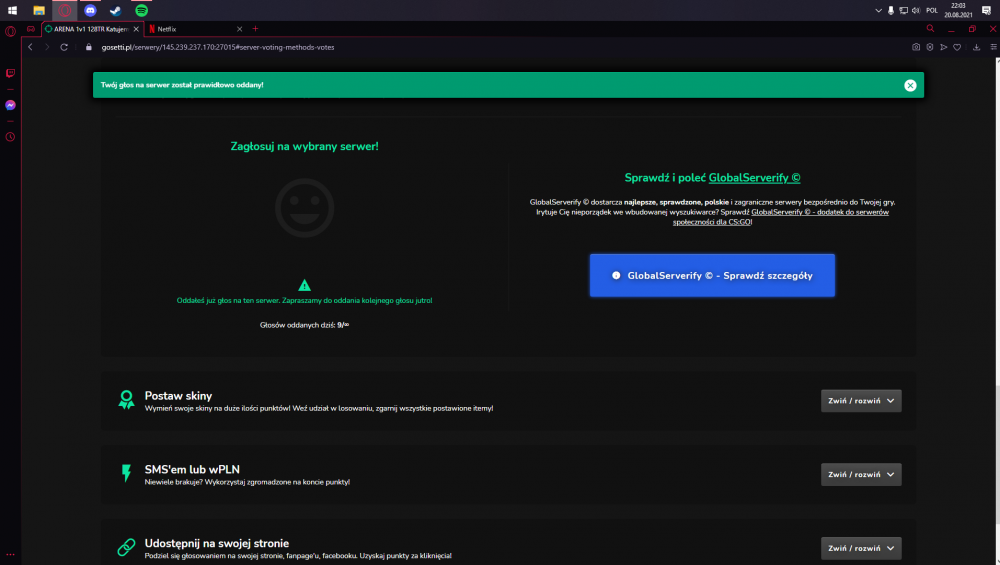Reload the gosetti.pl page

[64, 47]
